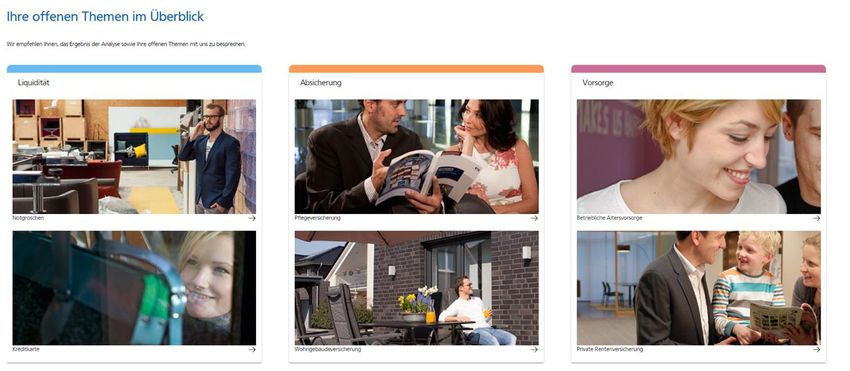The height and width of the screenshot is (371, 850).
Task: Click the arrow beside Private Rentenversicherung
Action: 816,350
